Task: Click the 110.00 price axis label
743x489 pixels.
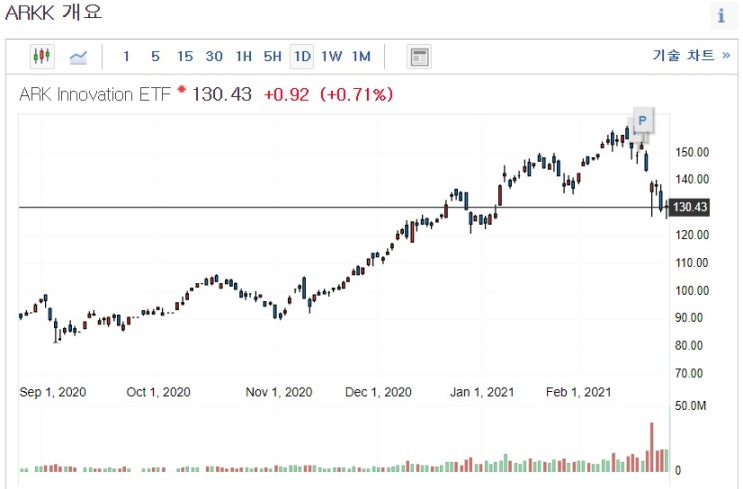Action: (692, 263)
